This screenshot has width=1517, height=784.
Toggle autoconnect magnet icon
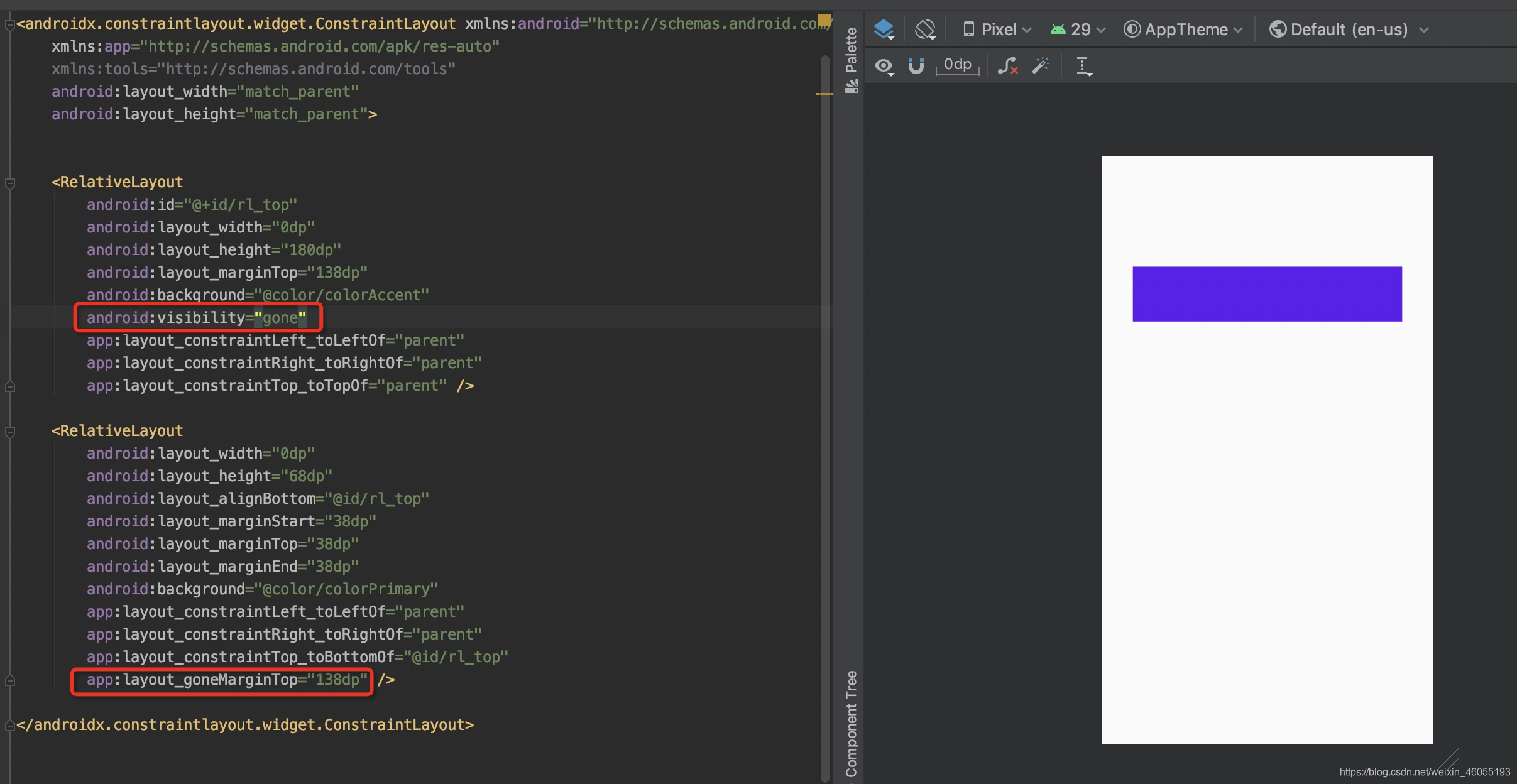pyautogui.click(x=916, y=66)
